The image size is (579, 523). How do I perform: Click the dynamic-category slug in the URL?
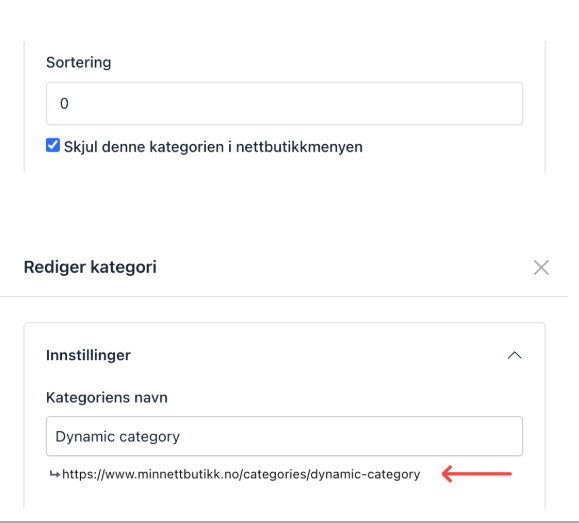coord(365,474)
